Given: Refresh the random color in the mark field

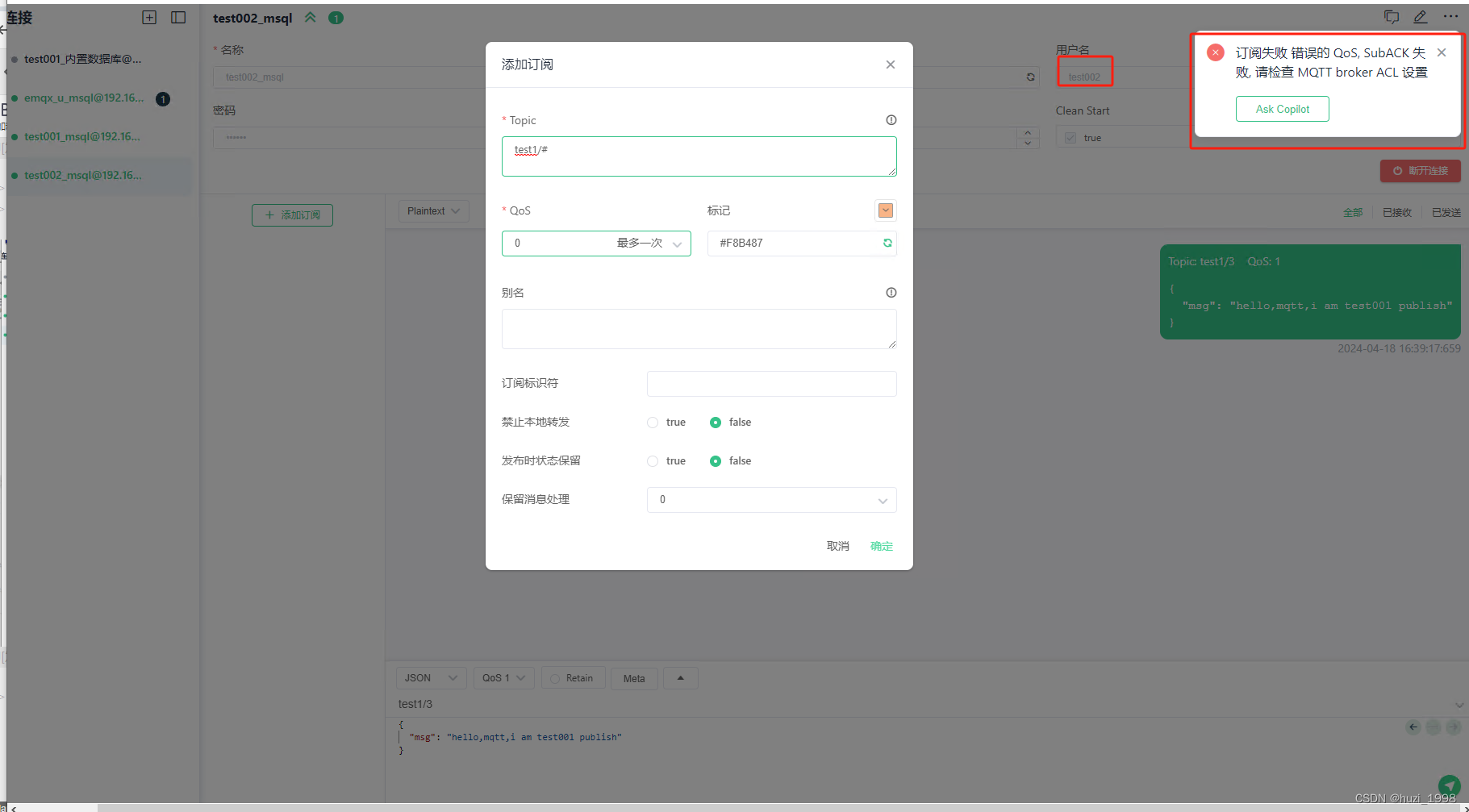Looking at the screenshot, I should (887, 243).
